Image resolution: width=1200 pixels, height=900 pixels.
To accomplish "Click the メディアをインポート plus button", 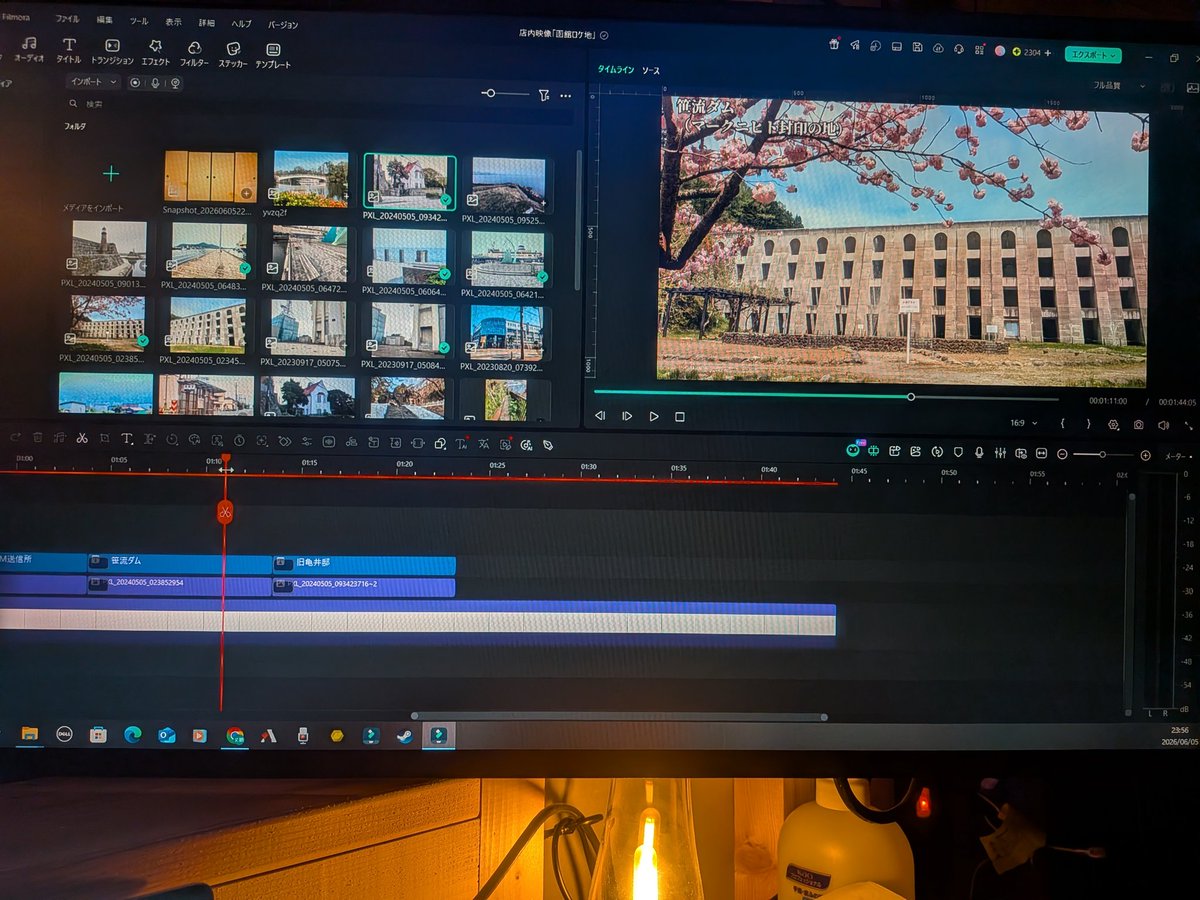I will click(111, 174).
